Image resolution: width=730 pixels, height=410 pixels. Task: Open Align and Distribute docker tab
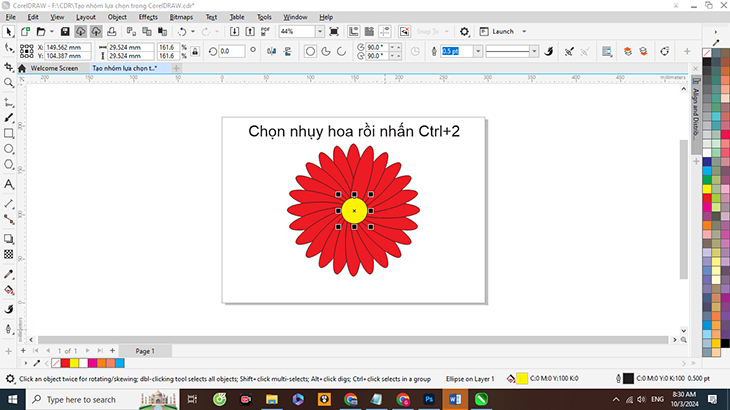696,114
